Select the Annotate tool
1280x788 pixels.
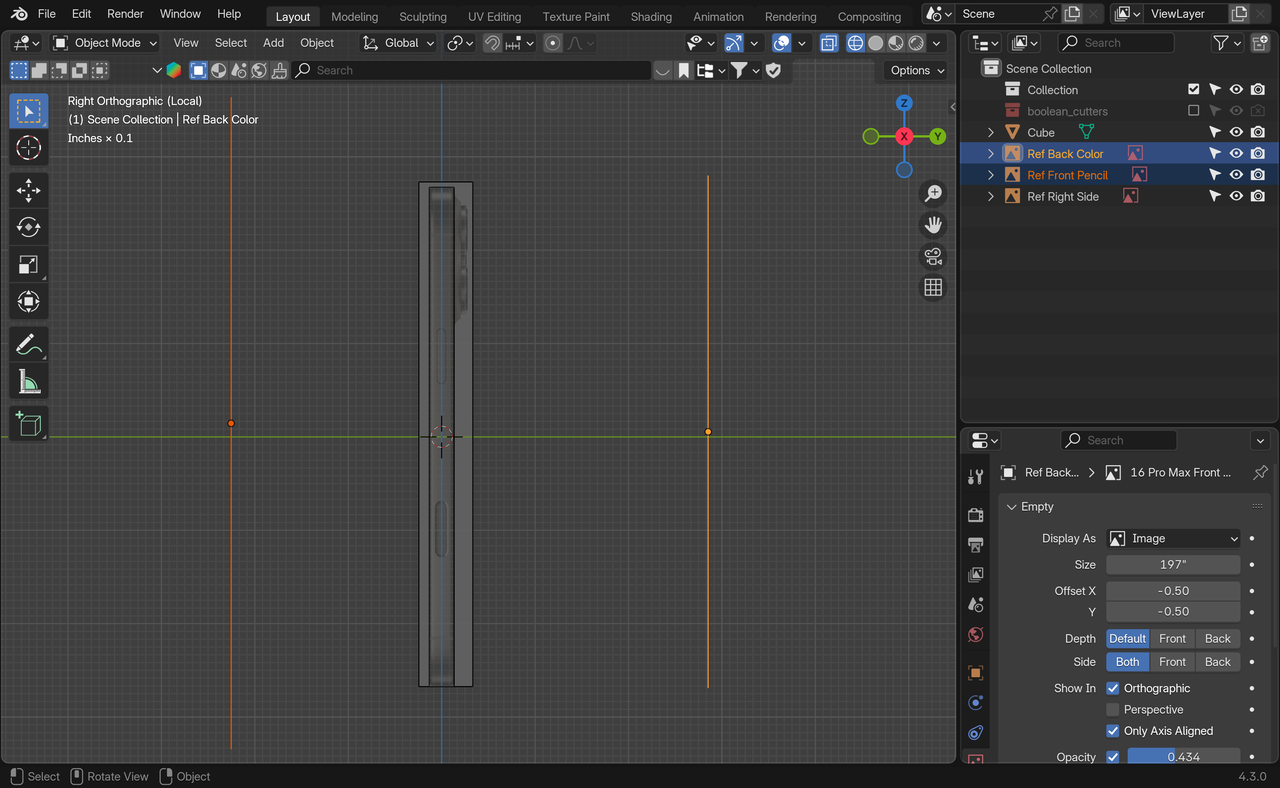29,344
